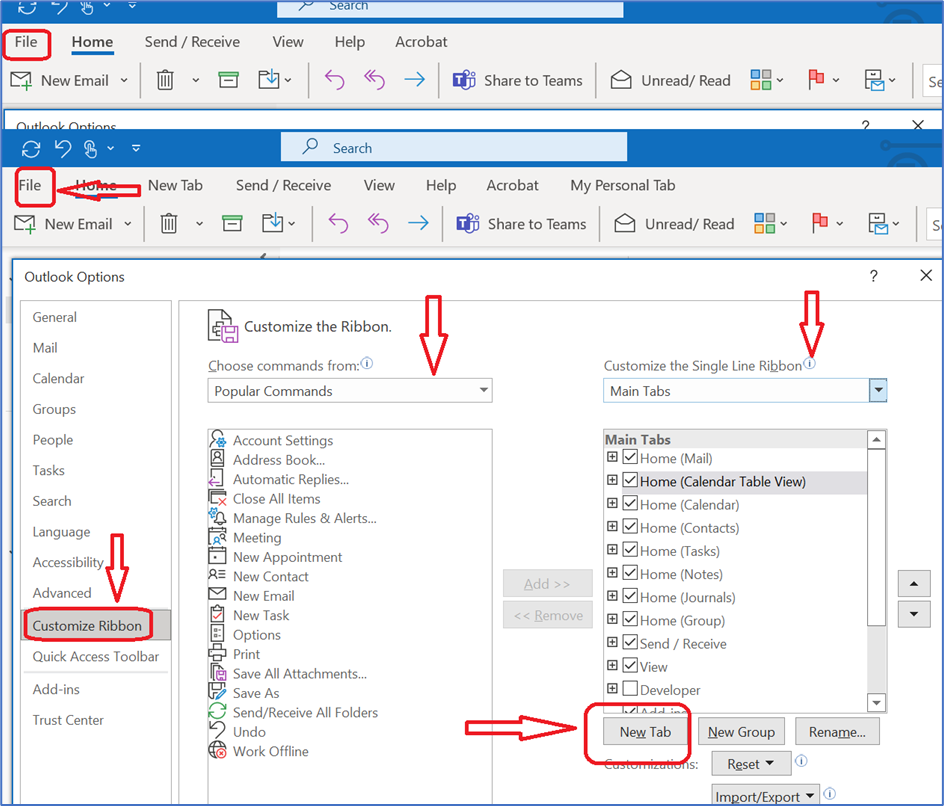This screenshot has width=944, height=806.
Task: Click Follow Up flag in window with My Personal Tab
Action: (x=819, y=223)
